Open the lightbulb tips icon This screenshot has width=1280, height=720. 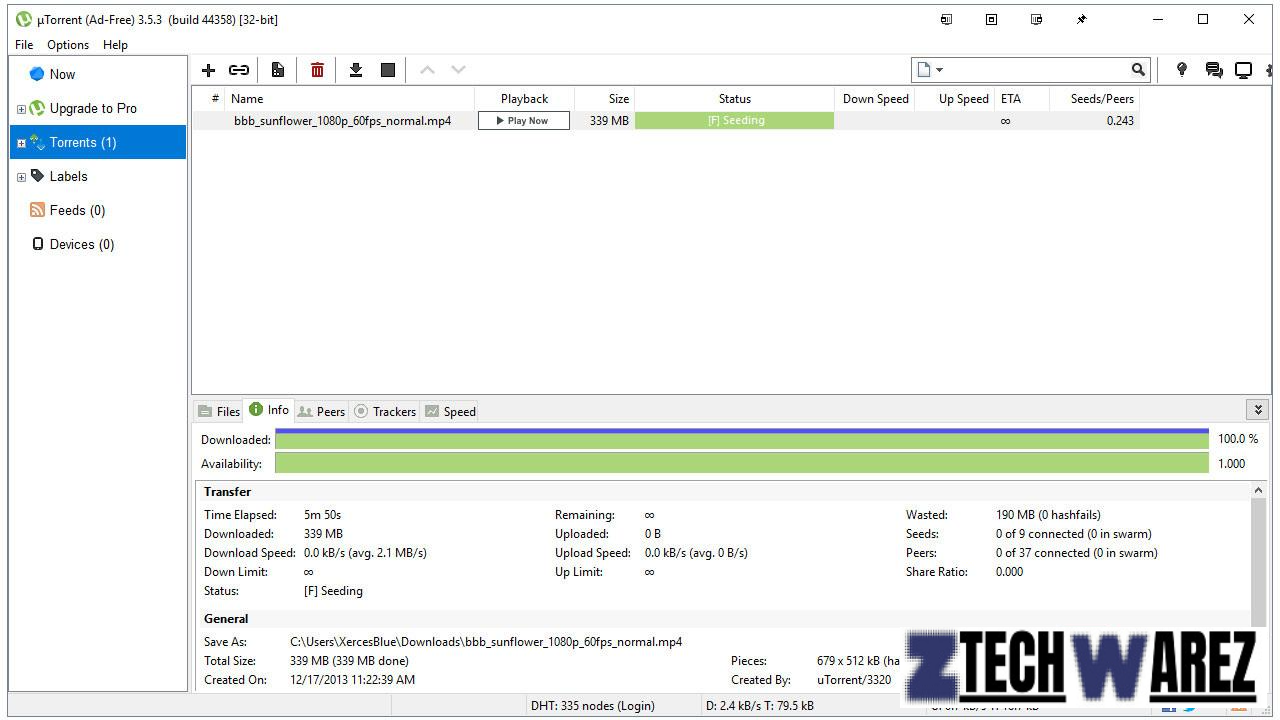[1181, 70]
